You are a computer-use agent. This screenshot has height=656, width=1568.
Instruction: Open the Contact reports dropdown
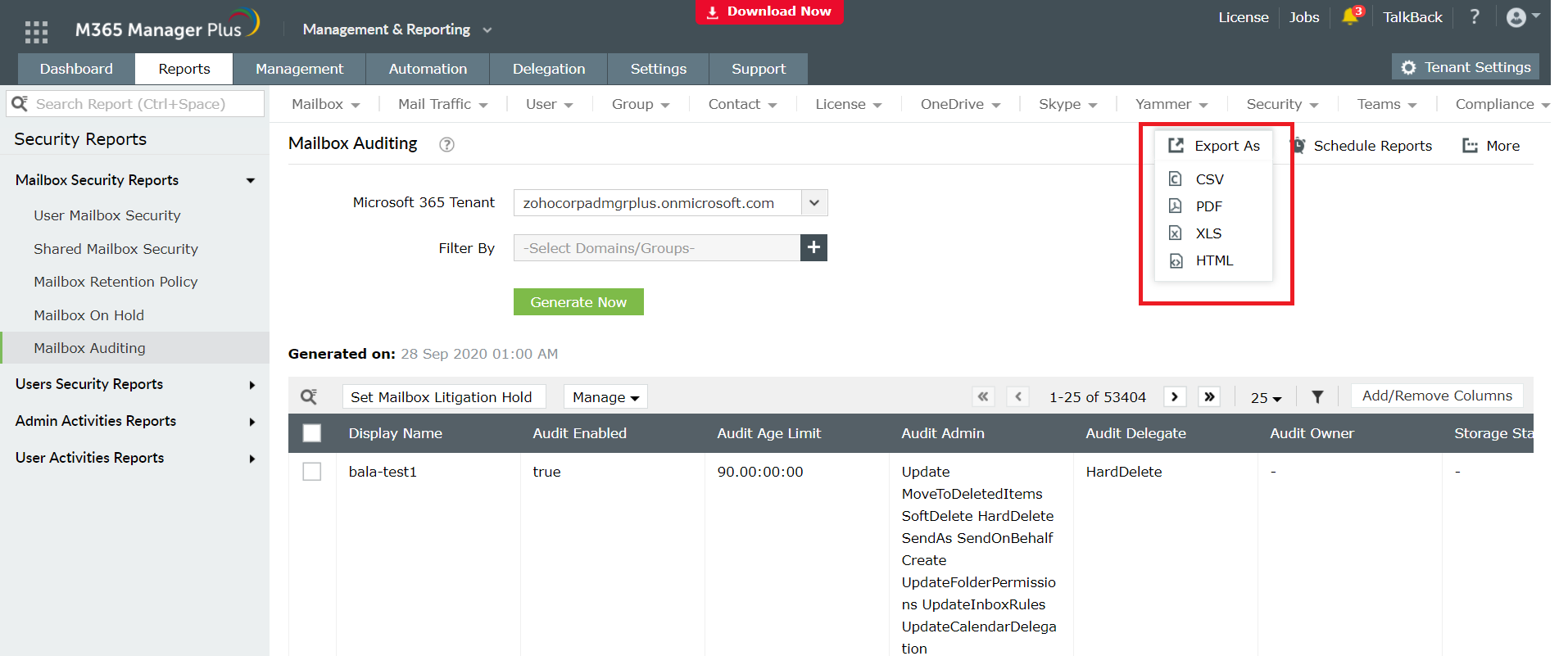pyautogui.click(x=743, y=104)
